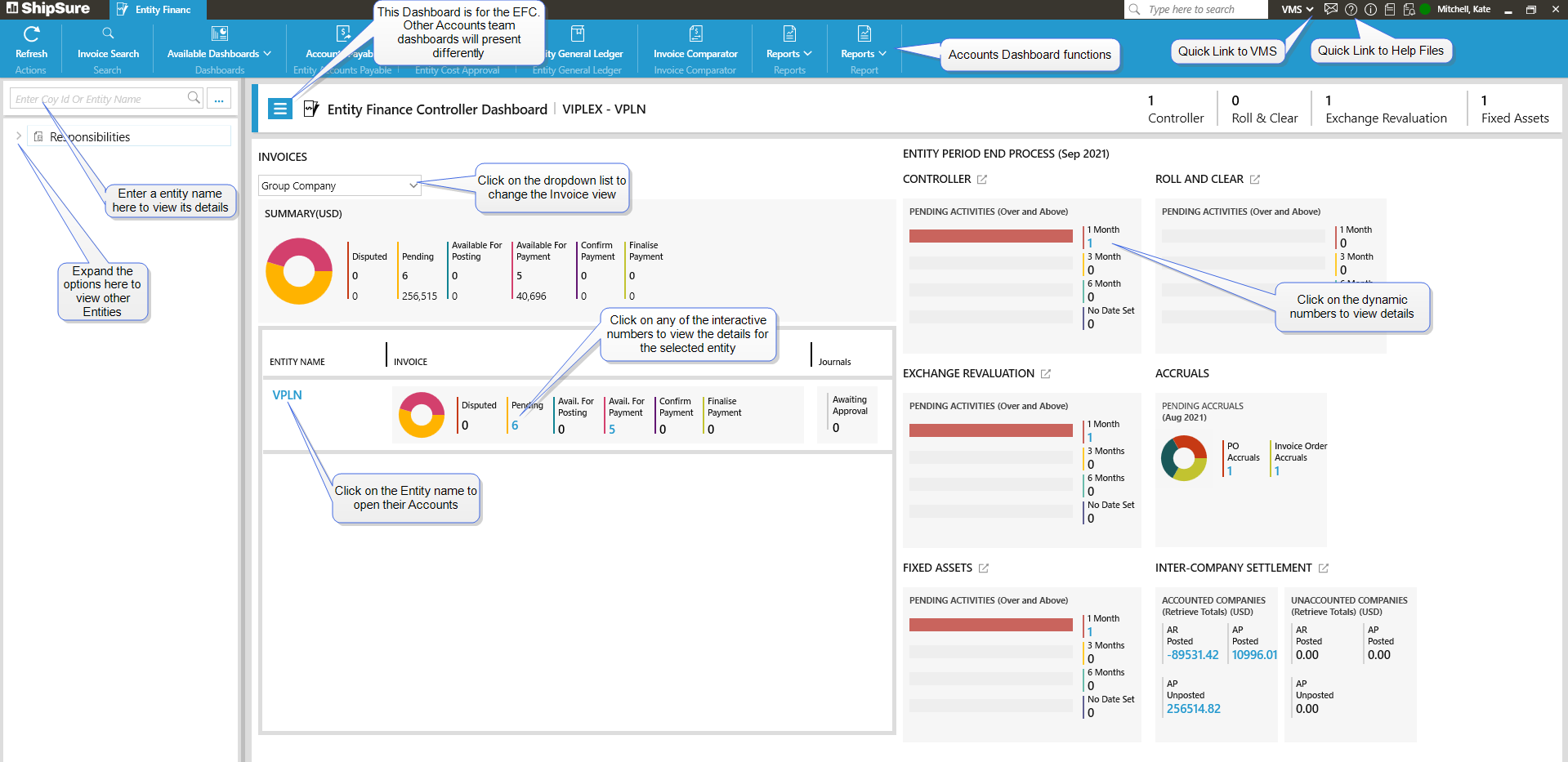Open the Entity General Ledger

pyautogui.click(x=578, y=42)
